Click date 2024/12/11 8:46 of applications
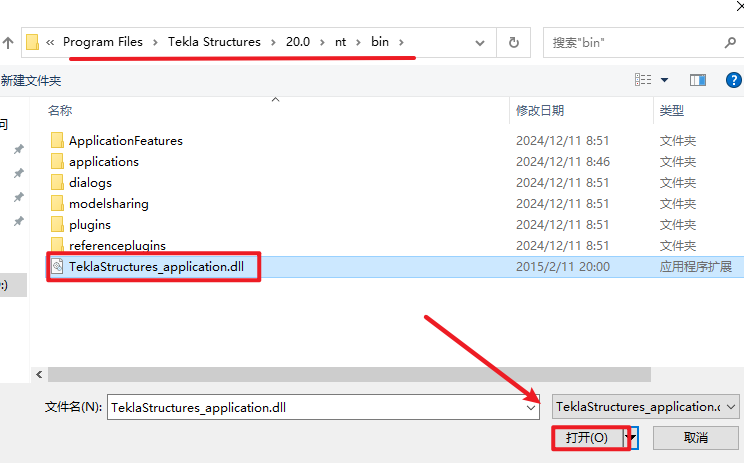This screenshot has width=744, height=463. point(563,162)
